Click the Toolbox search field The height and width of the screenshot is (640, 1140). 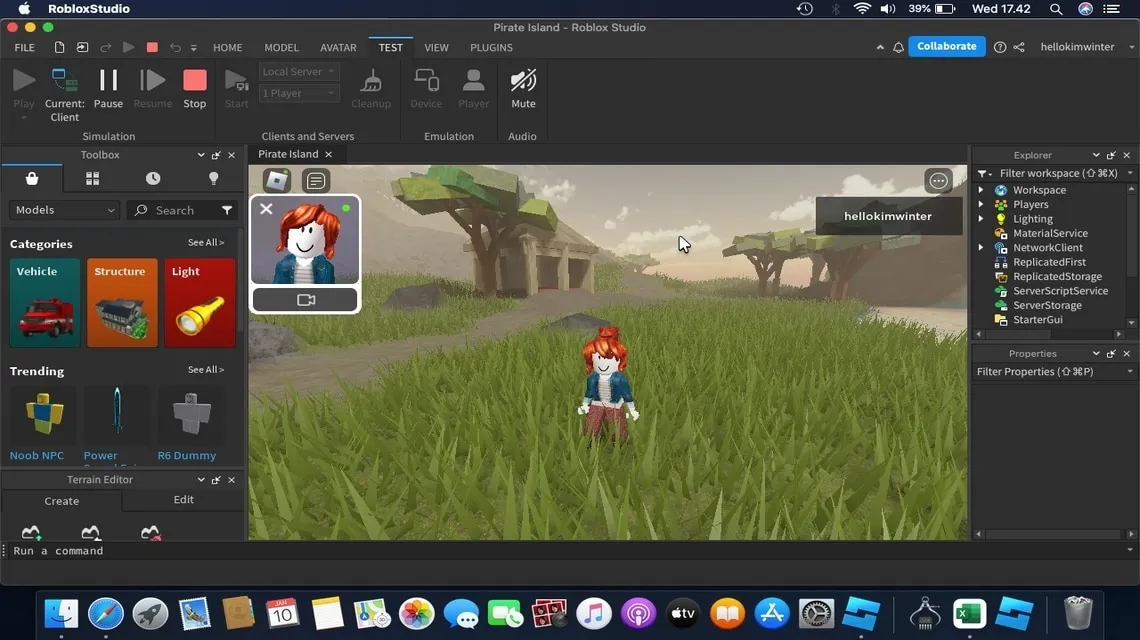pyautogui.click(x=174, y=210)
